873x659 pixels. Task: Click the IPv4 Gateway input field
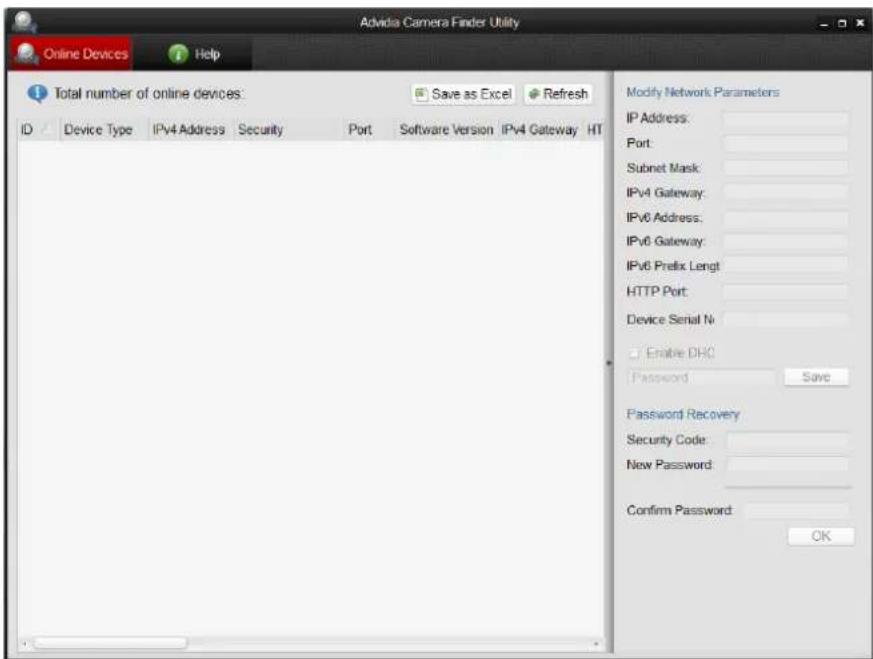(785, 193)
